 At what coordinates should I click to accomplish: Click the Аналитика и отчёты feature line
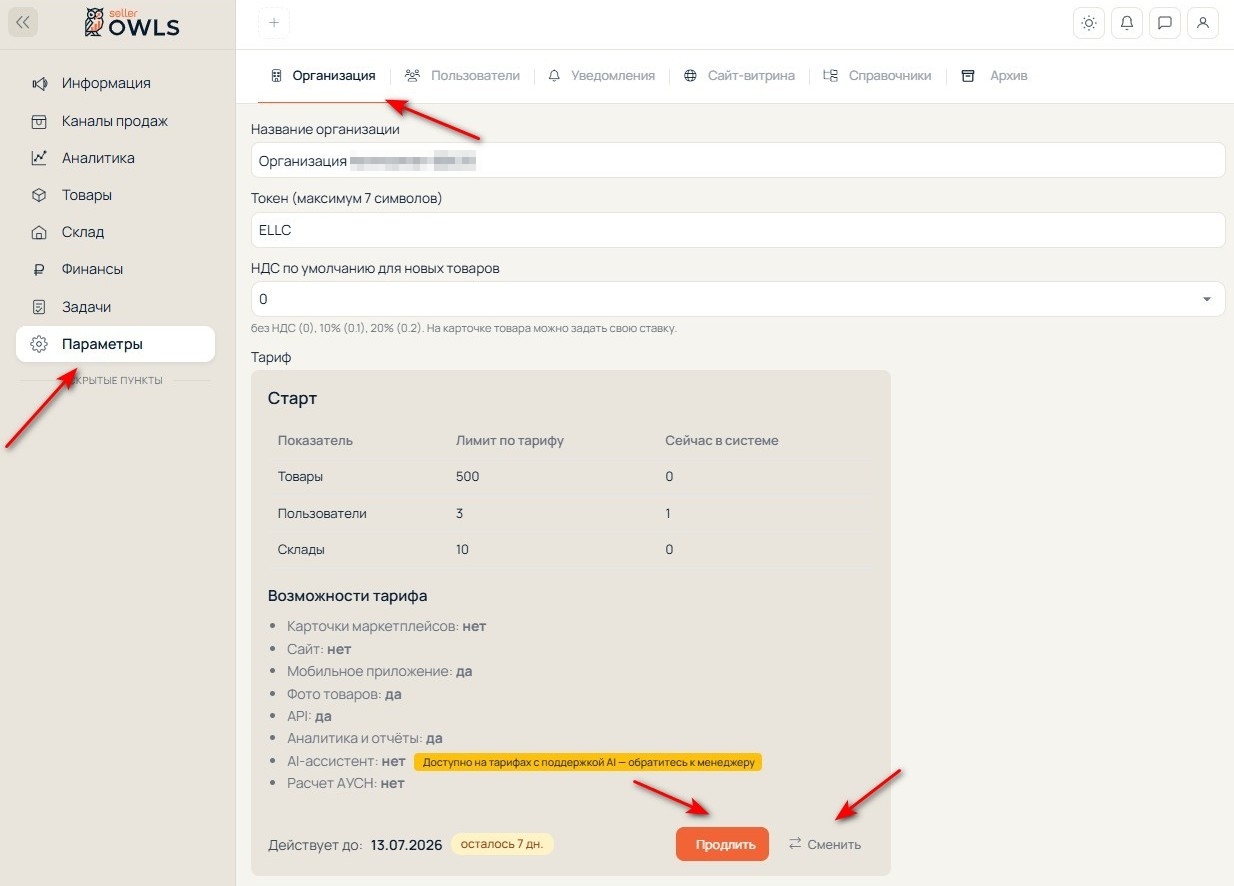[365, 739]
